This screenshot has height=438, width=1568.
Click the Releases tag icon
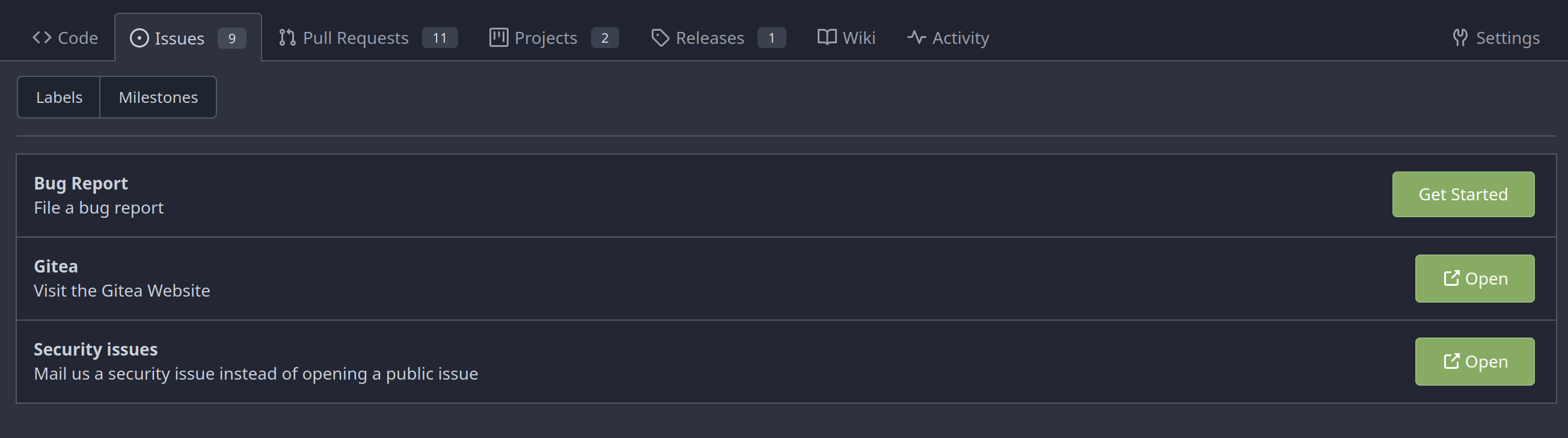(660, 39)
